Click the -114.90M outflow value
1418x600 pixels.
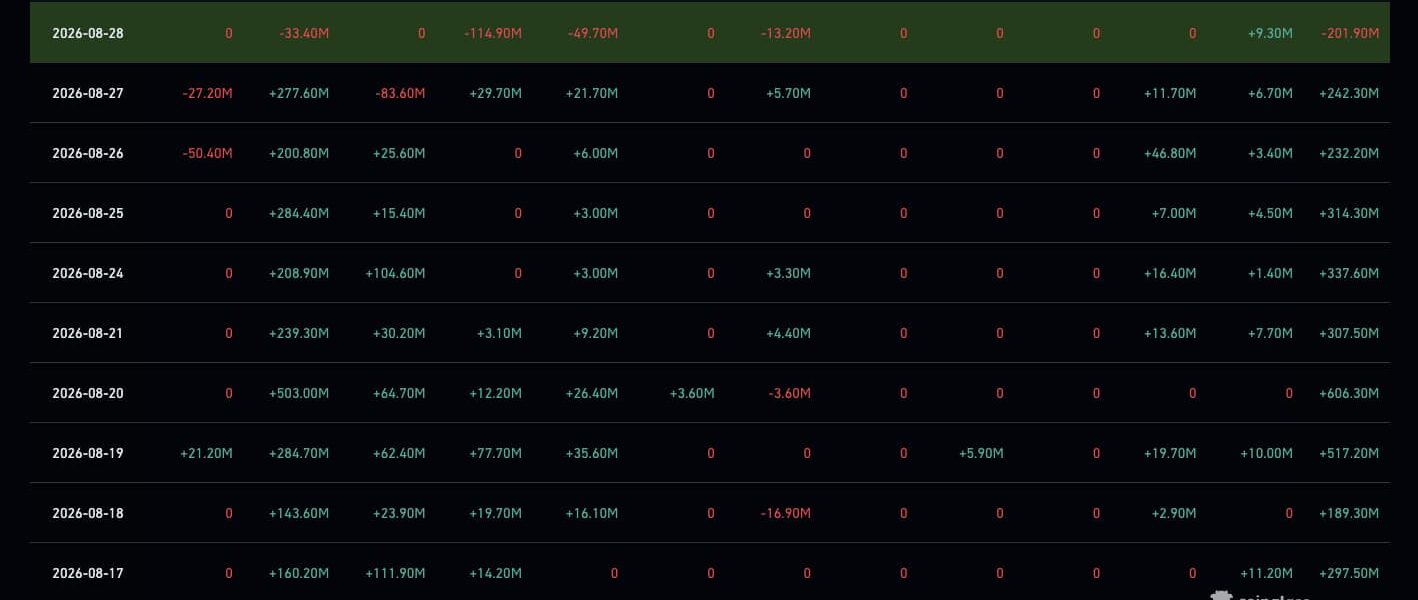(493, 33)
